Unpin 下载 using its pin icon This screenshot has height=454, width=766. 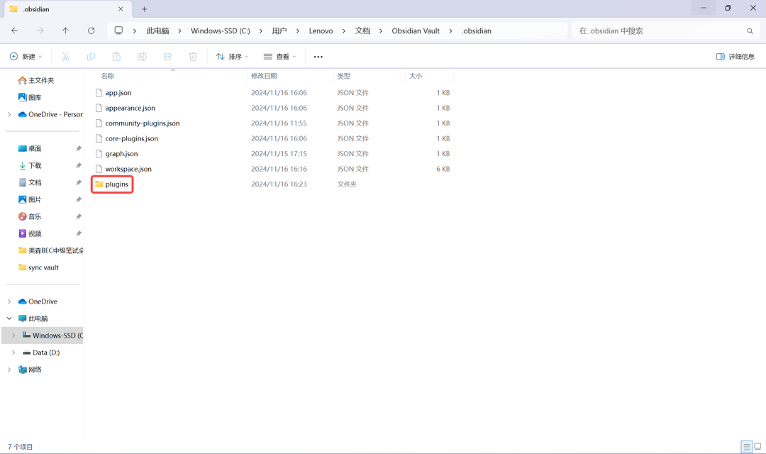(x=78, y=166)
